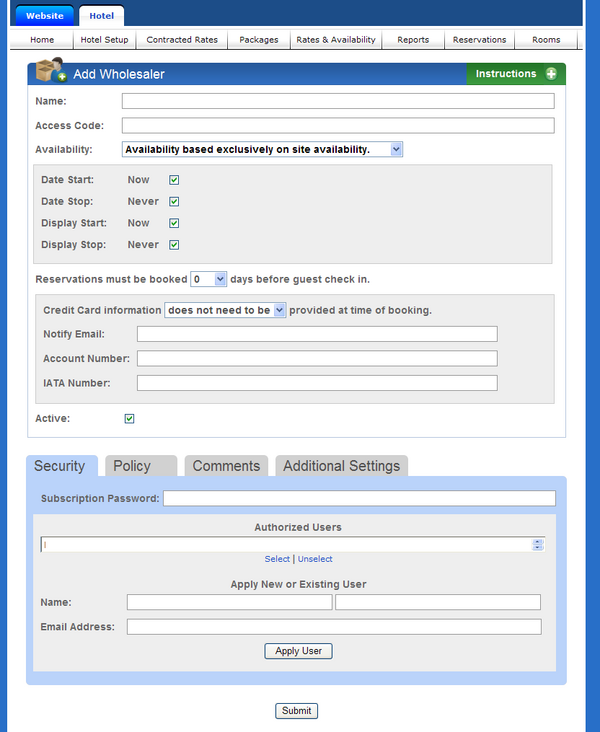Switch to the Hotel tab
Viewport: 600px width, 732px height.
(x=101, y=15)
